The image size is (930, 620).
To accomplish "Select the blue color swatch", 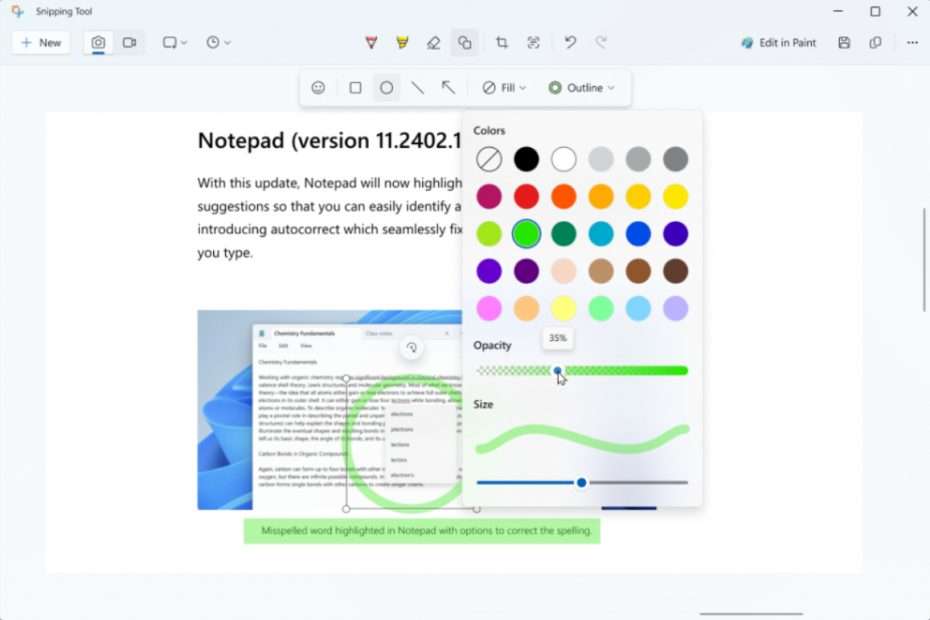I will click(638, 233).
